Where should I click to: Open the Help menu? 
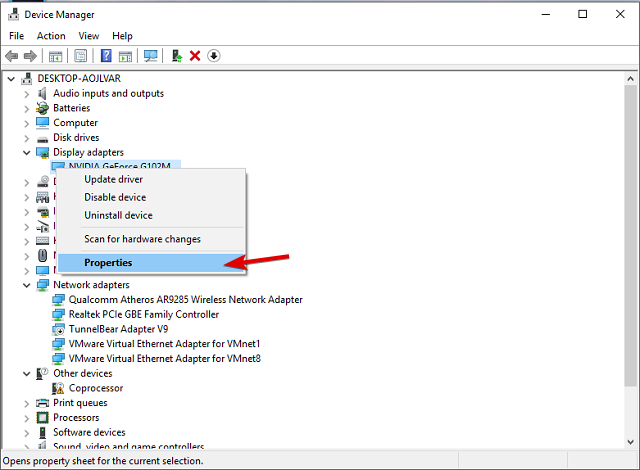coord(122,36)
